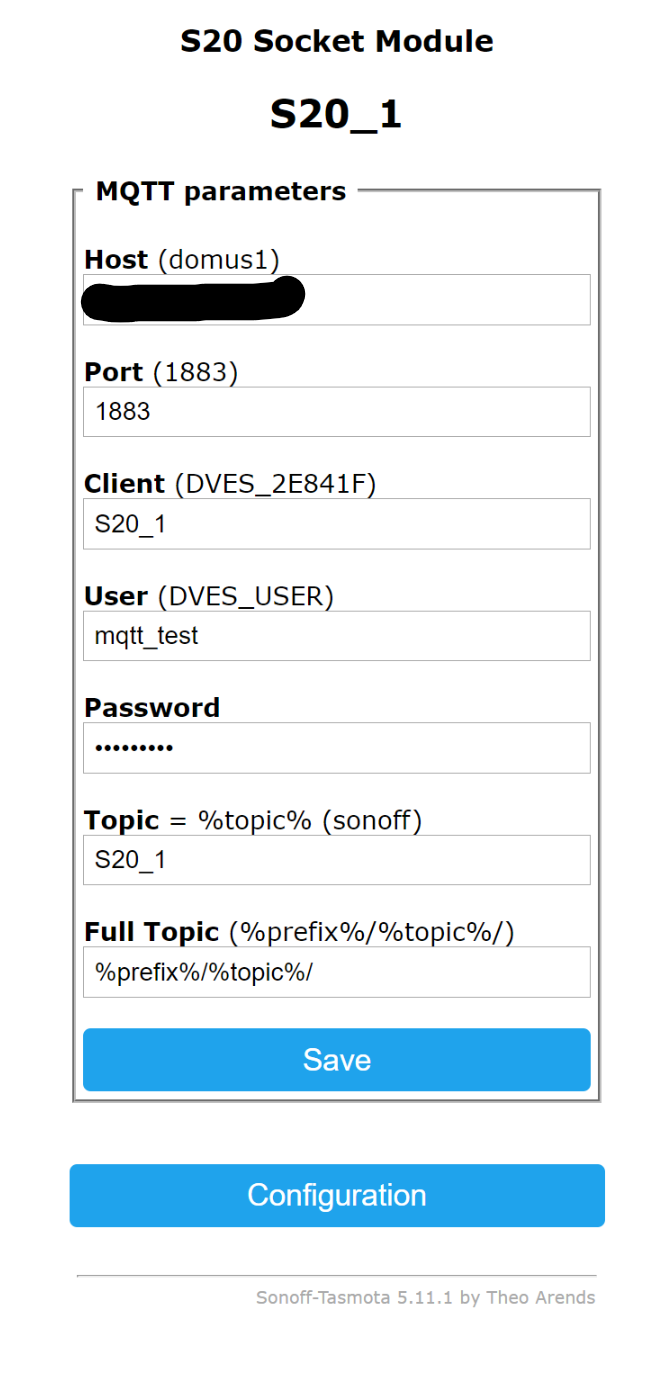This screenshot has width=652, height=1376.
Task: Focus the Topic field below %topic% label
Action: pyautogui.click(x=336, y=859)
